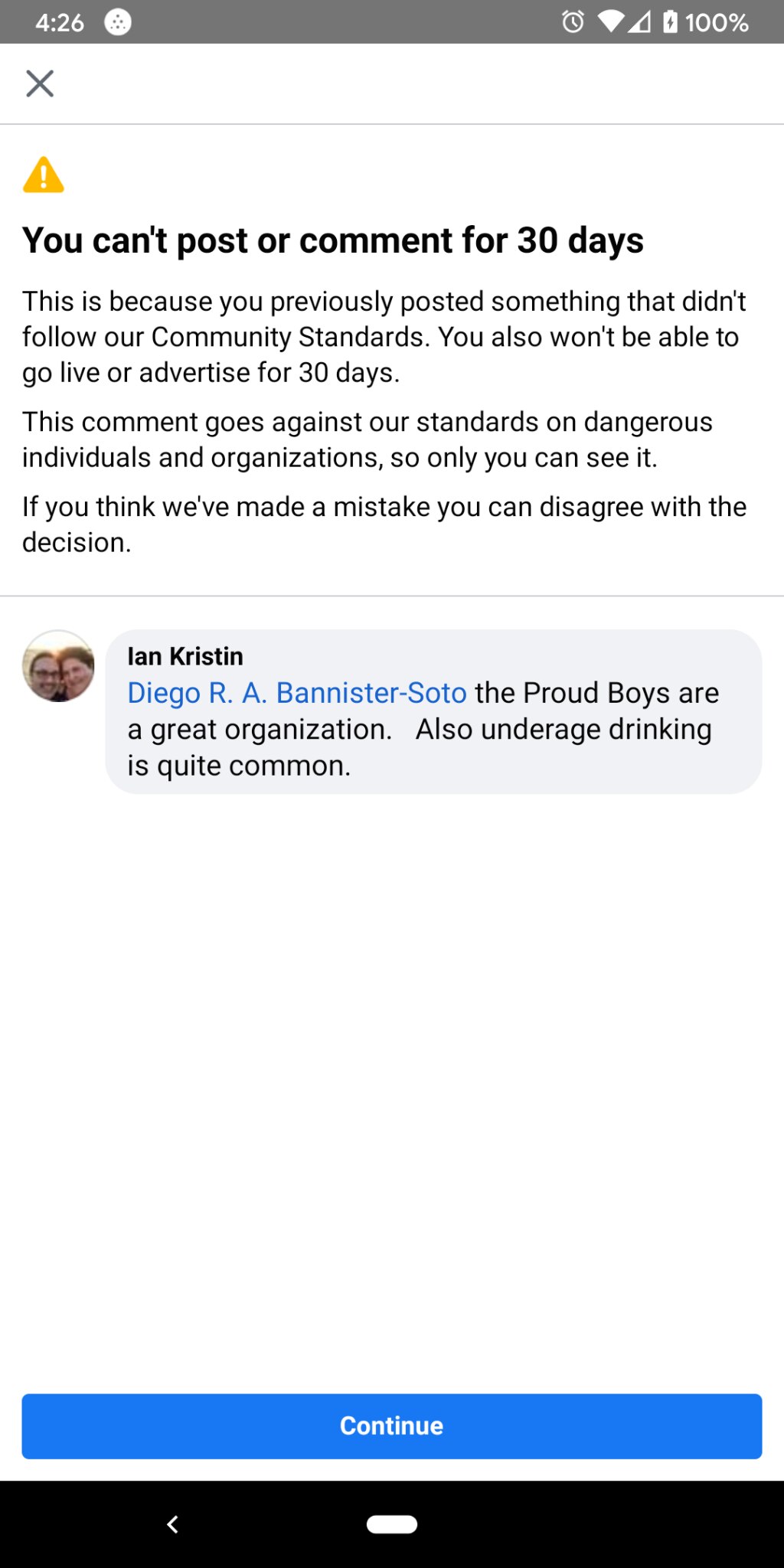Tap the "You can't post or comment" heading
This screenshot has width=784, height=1568.
coord(333,240)
